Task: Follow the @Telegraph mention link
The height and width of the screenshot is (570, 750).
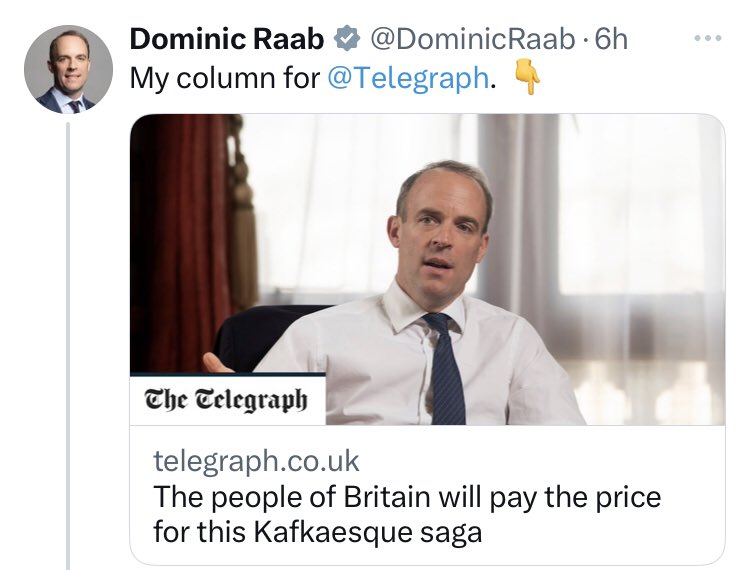Action: [x=409, y=79]
